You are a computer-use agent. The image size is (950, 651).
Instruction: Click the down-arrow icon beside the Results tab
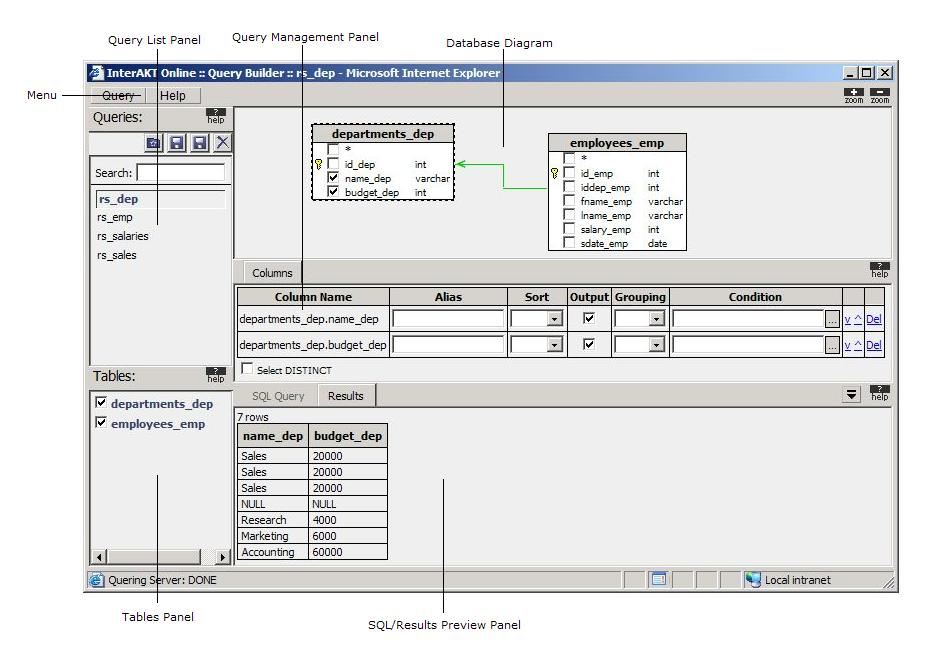coord(851,395)
